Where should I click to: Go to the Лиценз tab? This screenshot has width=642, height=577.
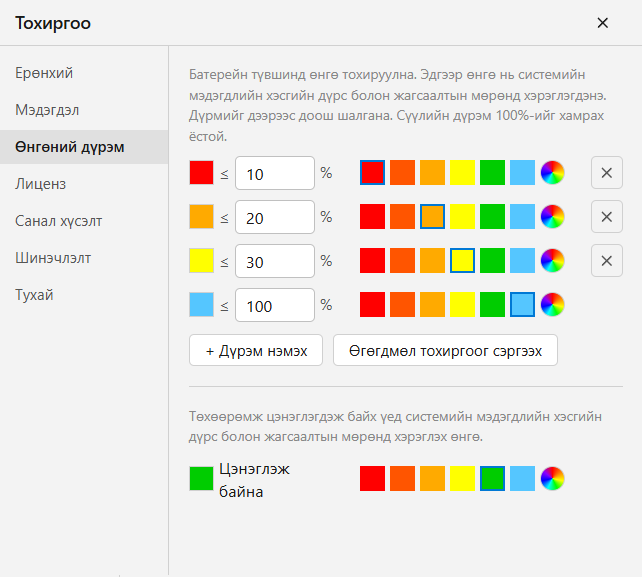pos(84,184)
